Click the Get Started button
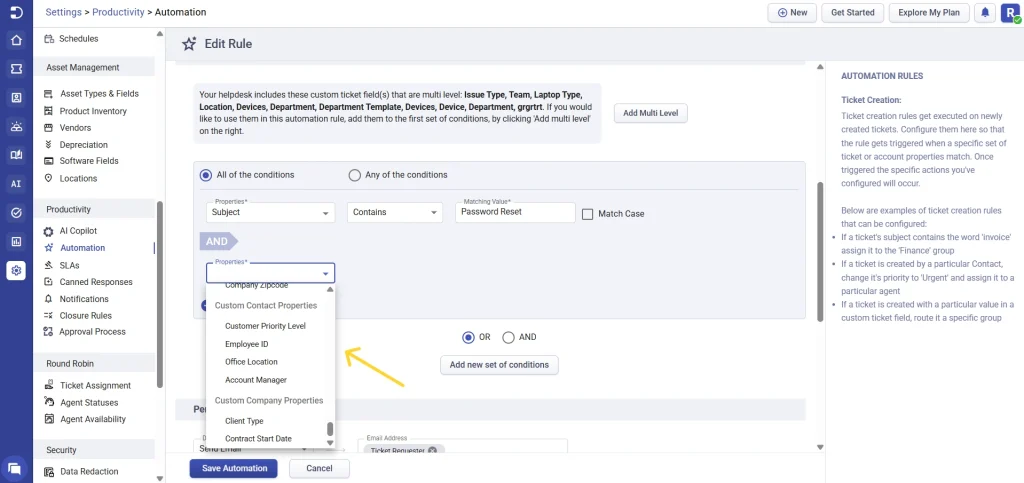Screen dimensions: 1024x483 tap(852, 12)
